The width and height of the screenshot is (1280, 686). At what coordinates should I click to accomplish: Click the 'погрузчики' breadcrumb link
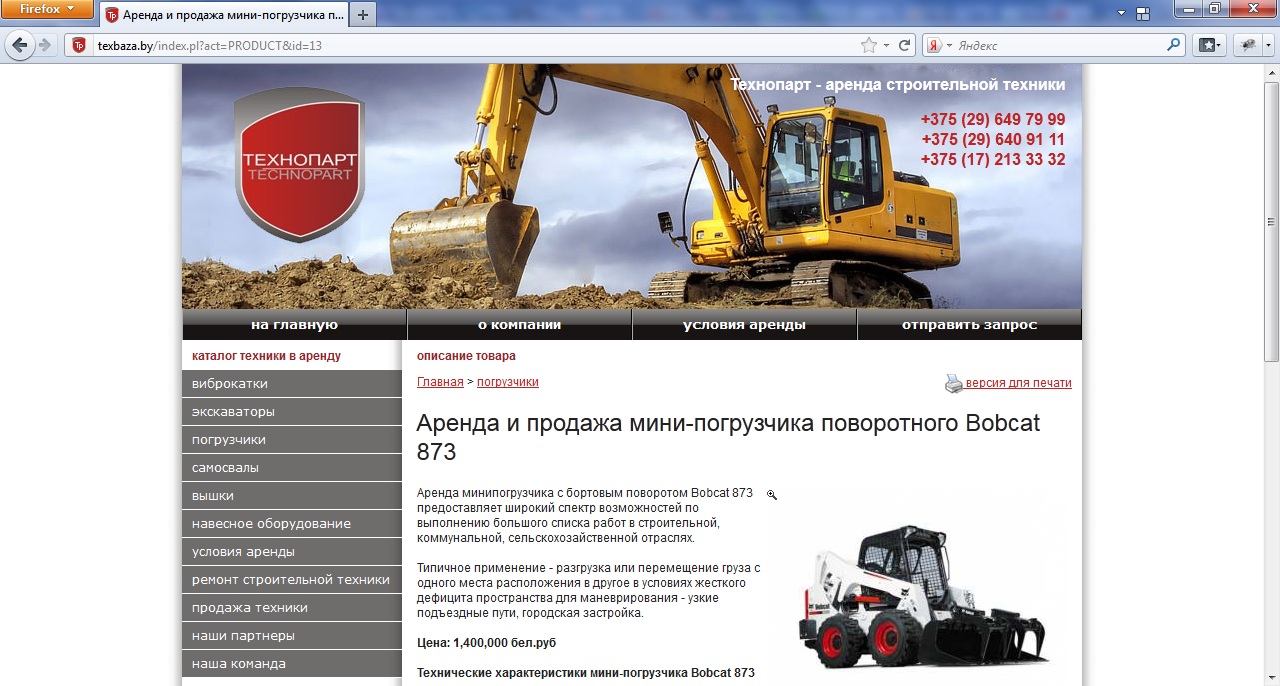tap(508, 382)
